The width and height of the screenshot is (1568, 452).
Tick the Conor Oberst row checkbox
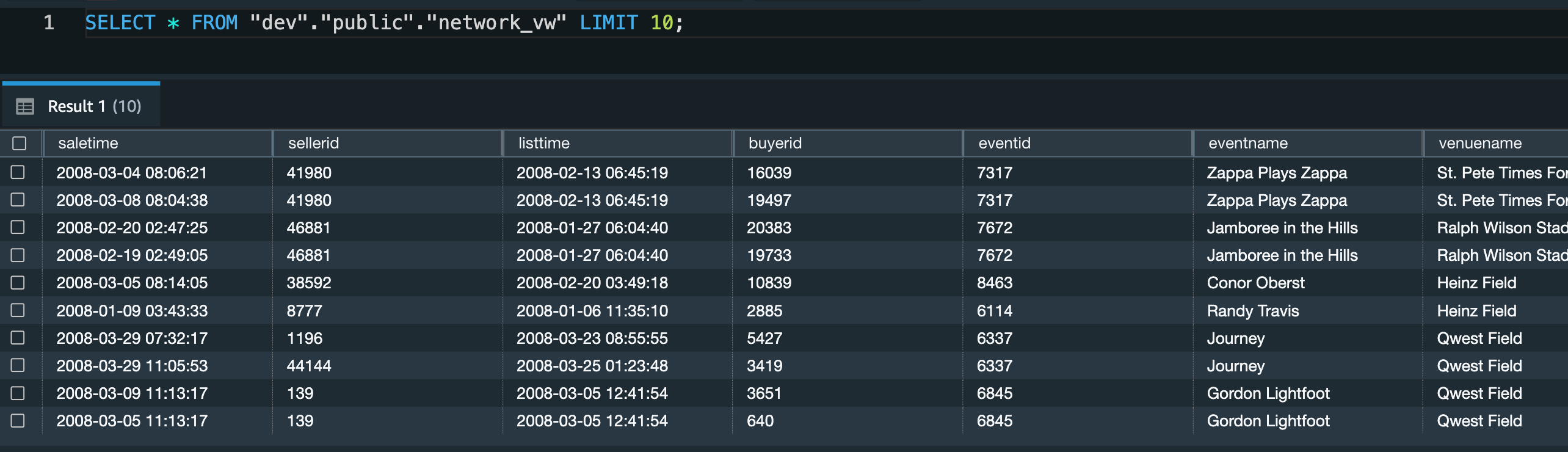click(18, 282)
